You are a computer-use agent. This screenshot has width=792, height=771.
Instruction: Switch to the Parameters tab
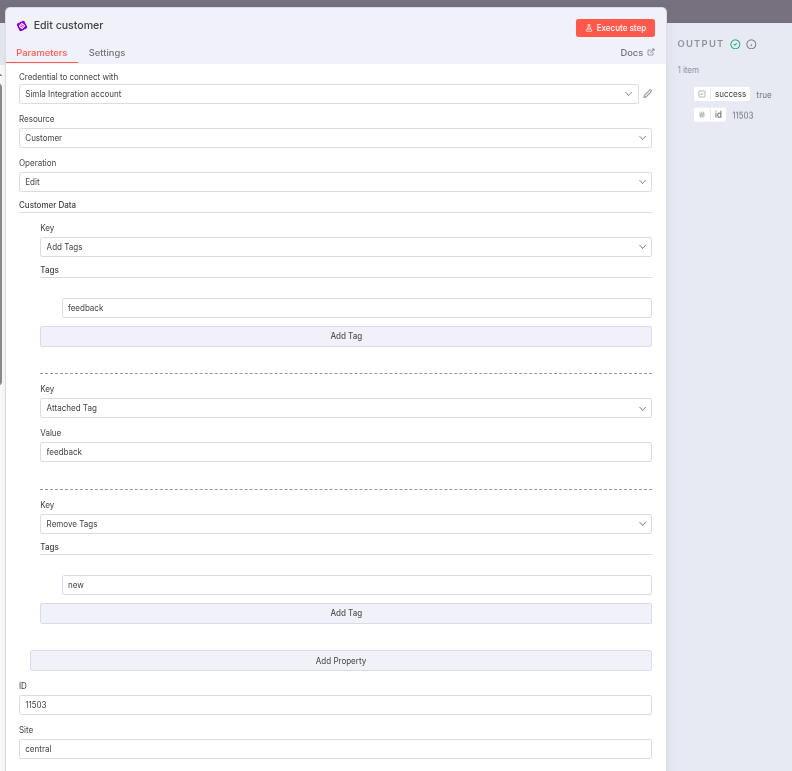click(41, 53)
